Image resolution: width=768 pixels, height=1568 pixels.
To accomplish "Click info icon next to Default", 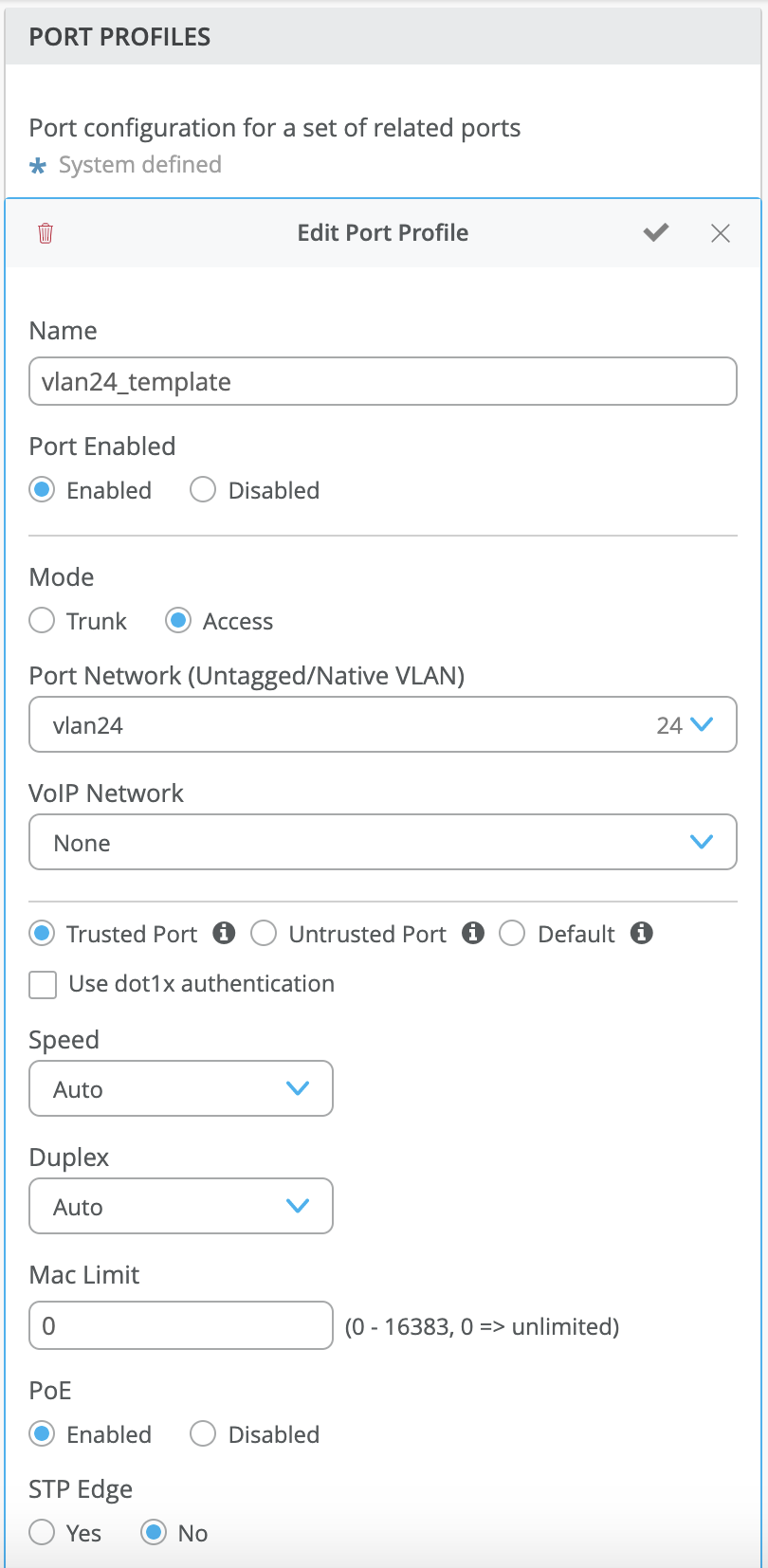I will [x=642, y=933].
